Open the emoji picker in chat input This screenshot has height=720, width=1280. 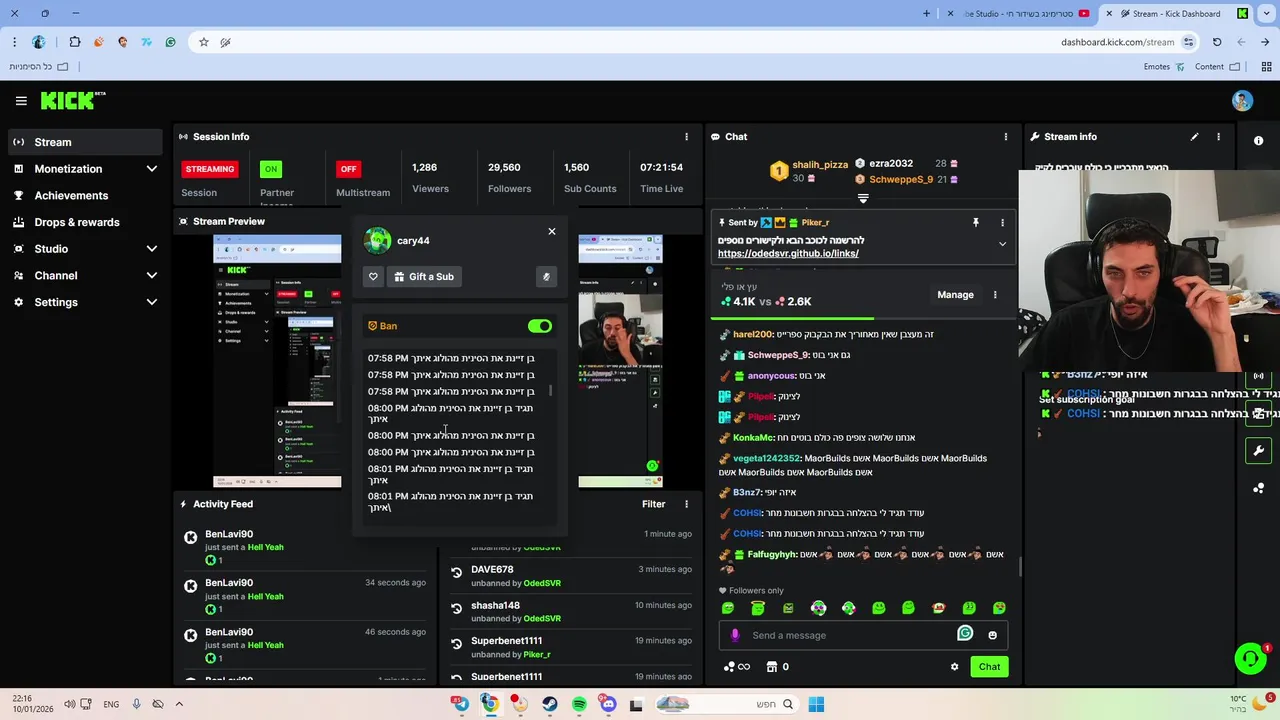(x=992, y=635)
